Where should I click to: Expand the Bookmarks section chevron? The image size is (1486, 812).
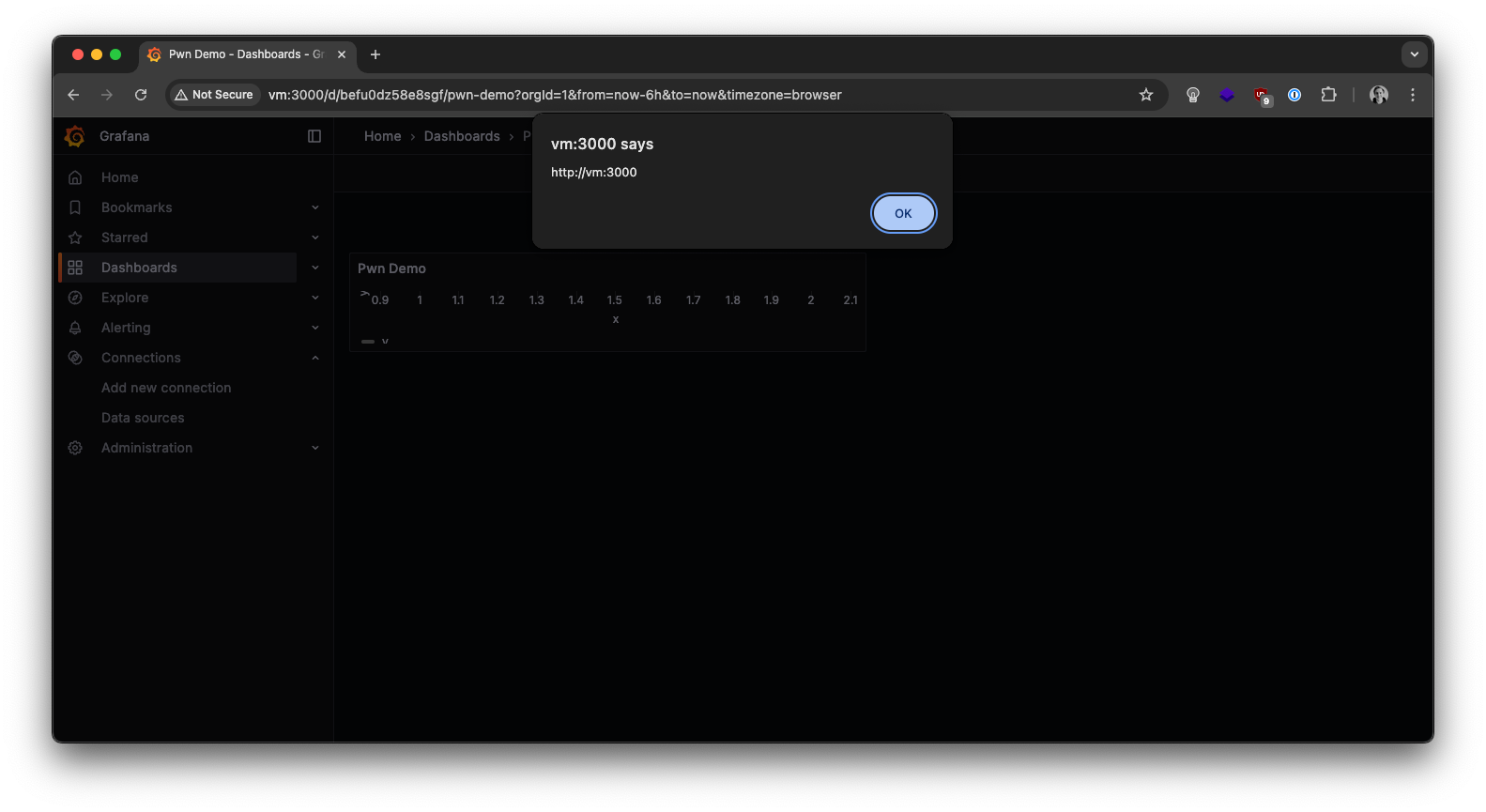tap(315, 207)
